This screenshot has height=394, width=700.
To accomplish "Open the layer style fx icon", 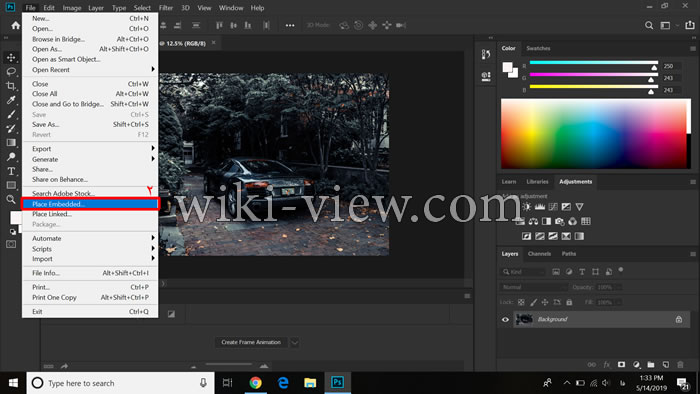I will click(607, 365).
